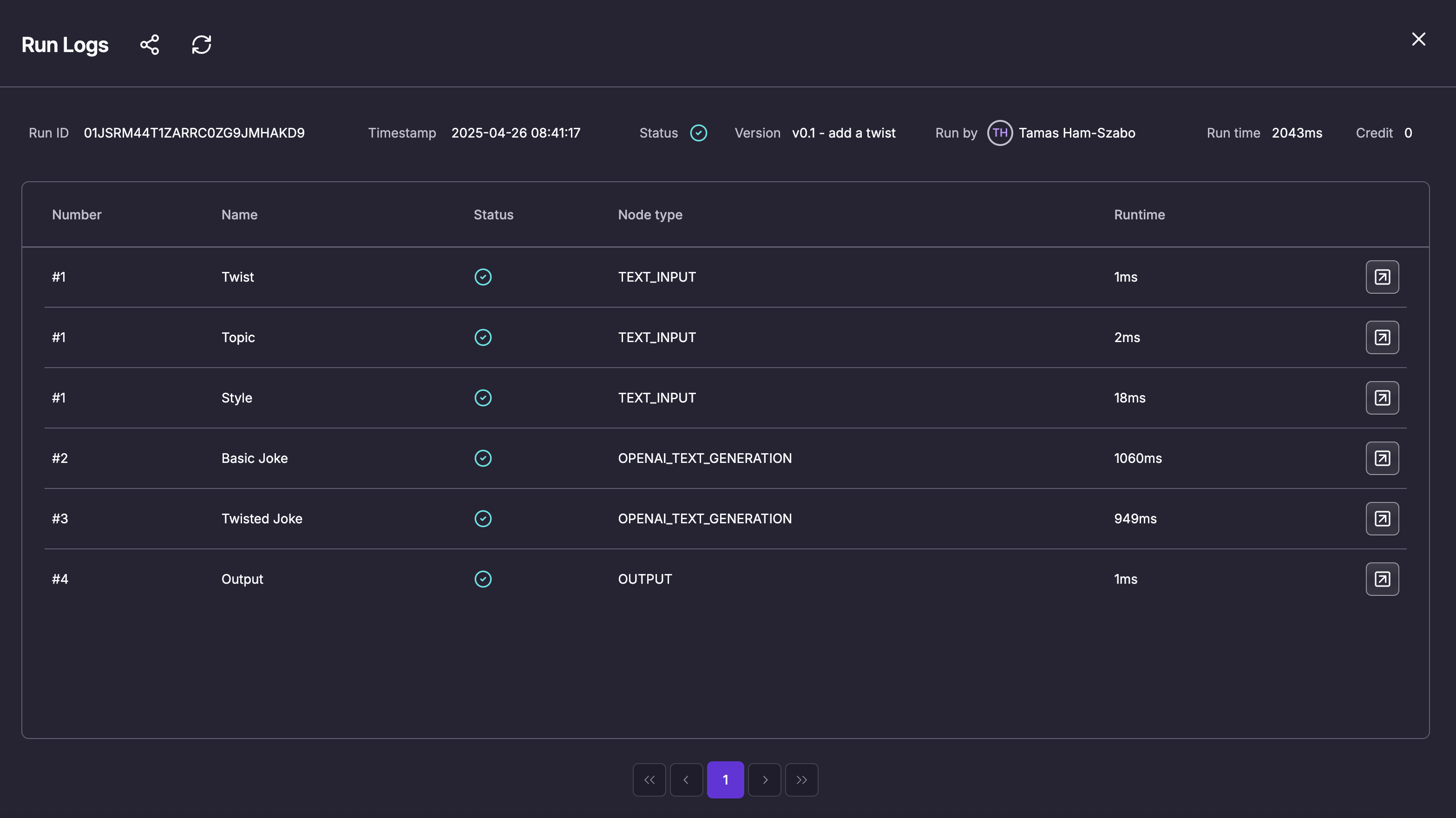Open details for the Topic node
Screen dimensions: 1456x818
point(1382,337)
